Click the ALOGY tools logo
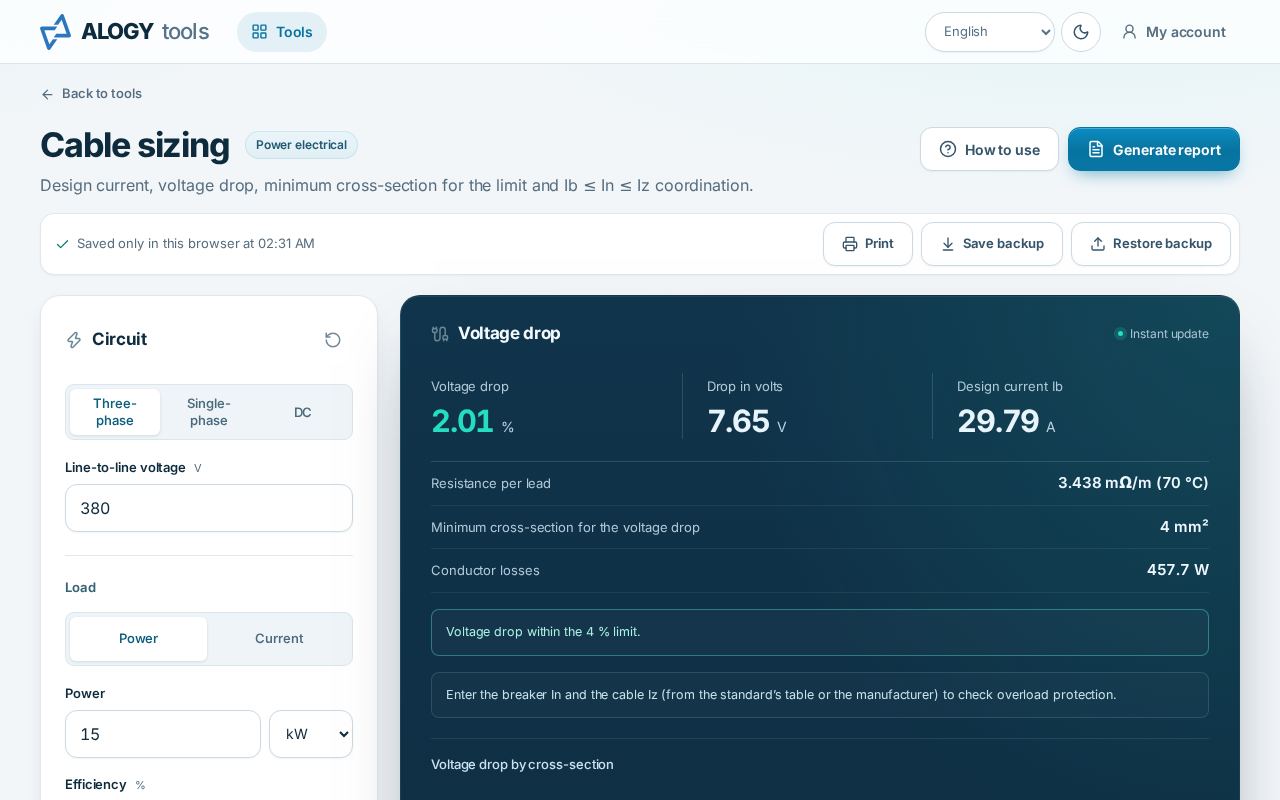The width and height of the screenshot is (1280, 800). 125,32
